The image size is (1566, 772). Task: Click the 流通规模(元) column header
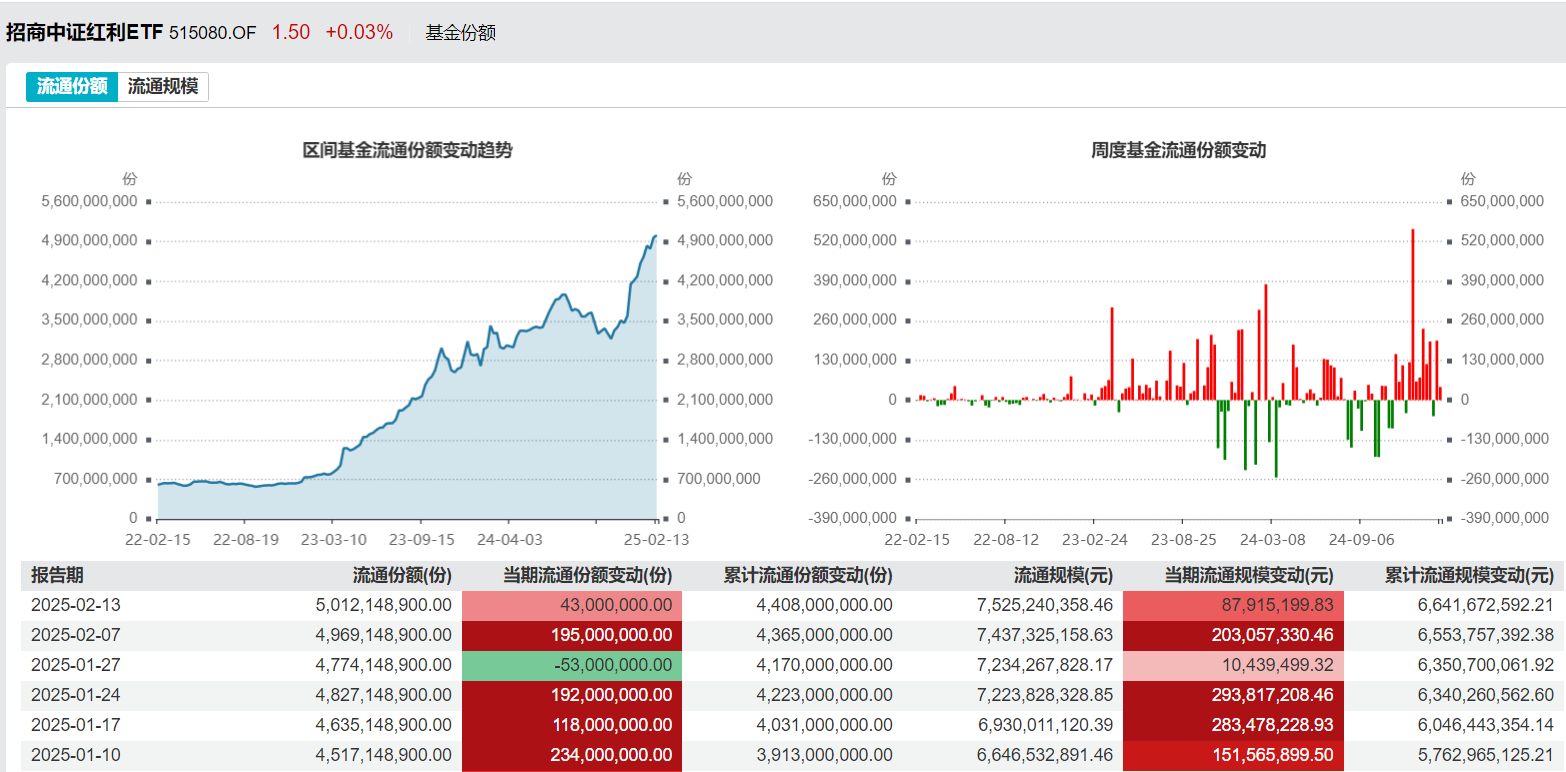[1062, 575]
